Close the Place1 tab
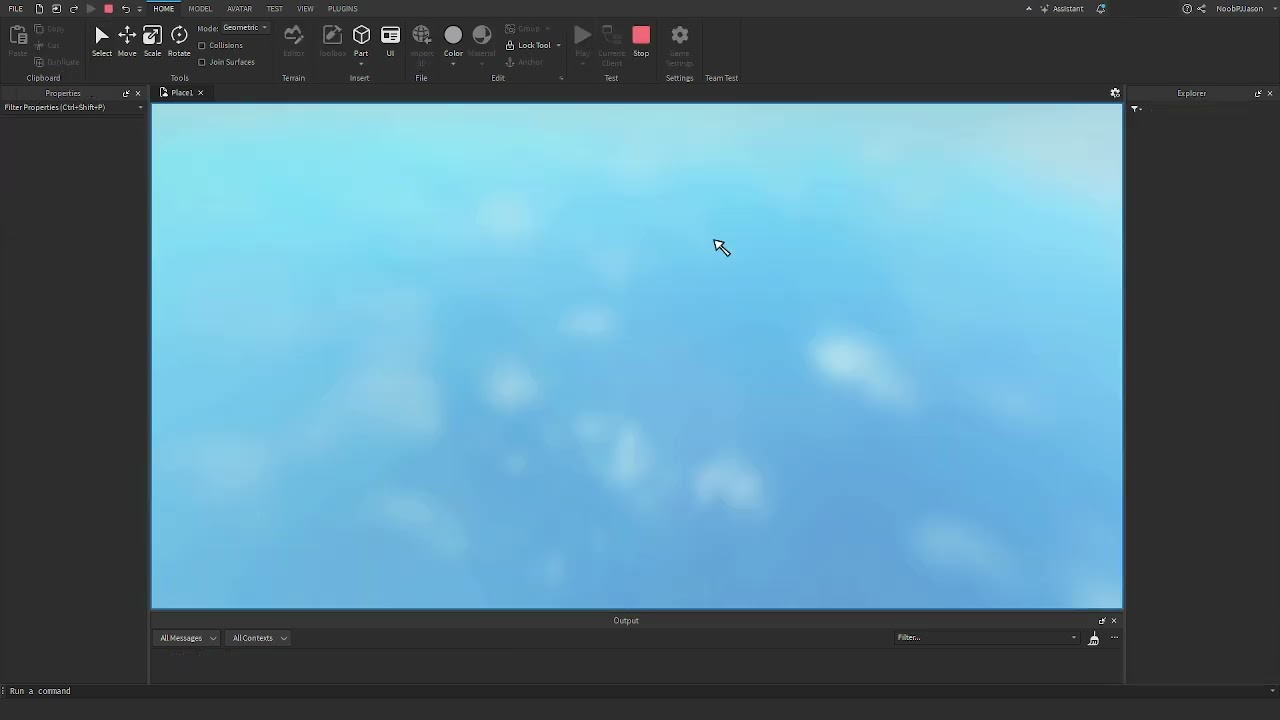The height and width of the screenshot is (720, 1280). (x=200, y=93)
